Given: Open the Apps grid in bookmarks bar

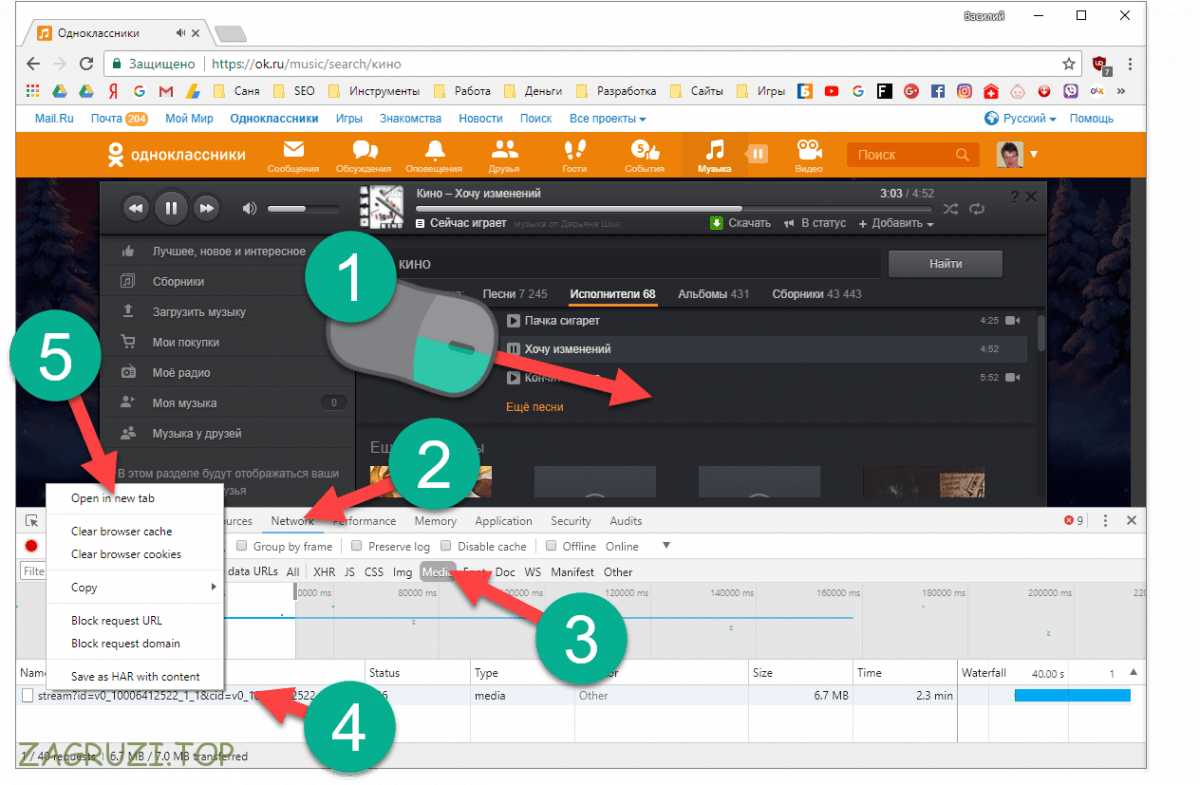Looking at the screenshot, I should (x=33, y=91).
